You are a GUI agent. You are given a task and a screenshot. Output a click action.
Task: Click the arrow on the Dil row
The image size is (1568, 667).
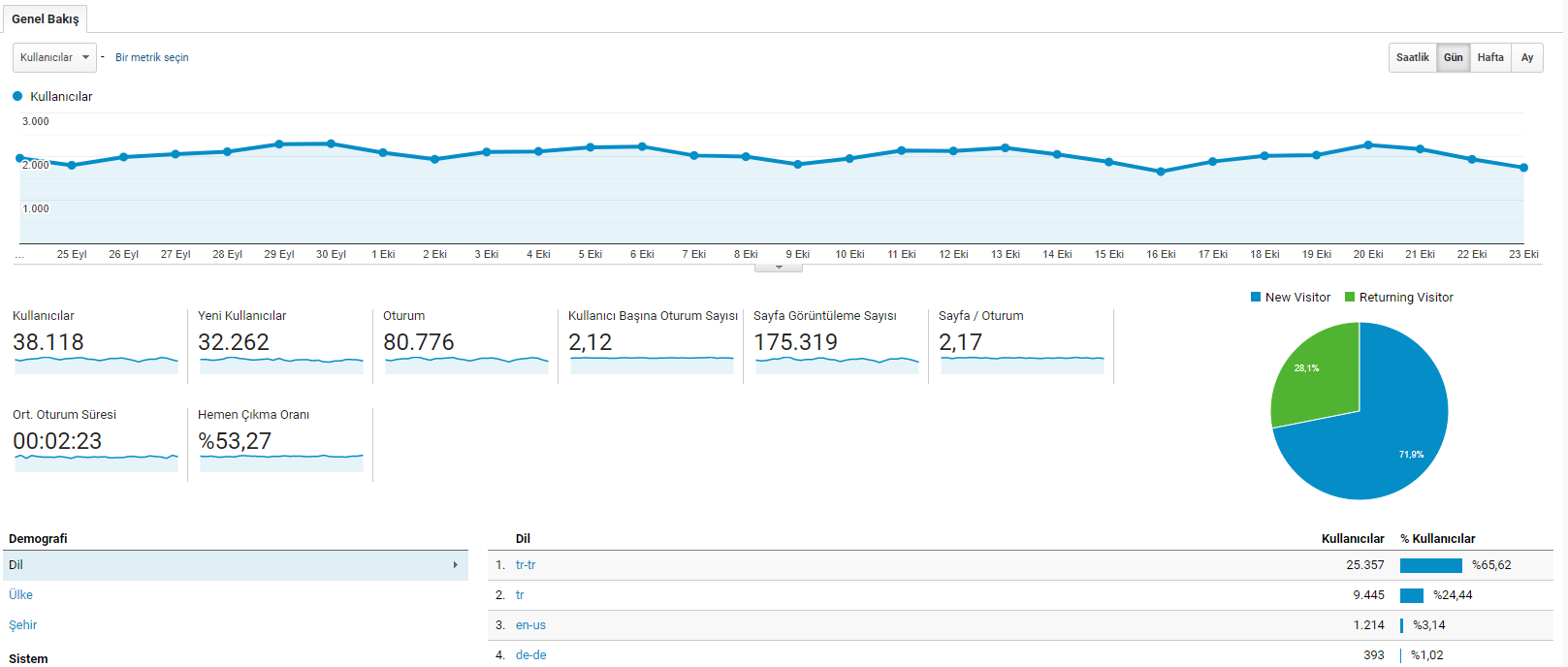click(455, 565)
